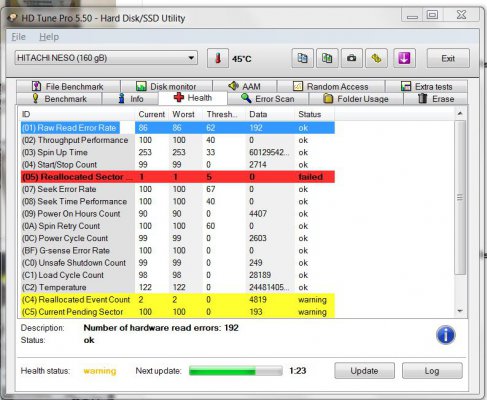Click the yellow Health status warning text
Image resolution: width=487 pixels, height=400 pixels.
pos(100,371)
